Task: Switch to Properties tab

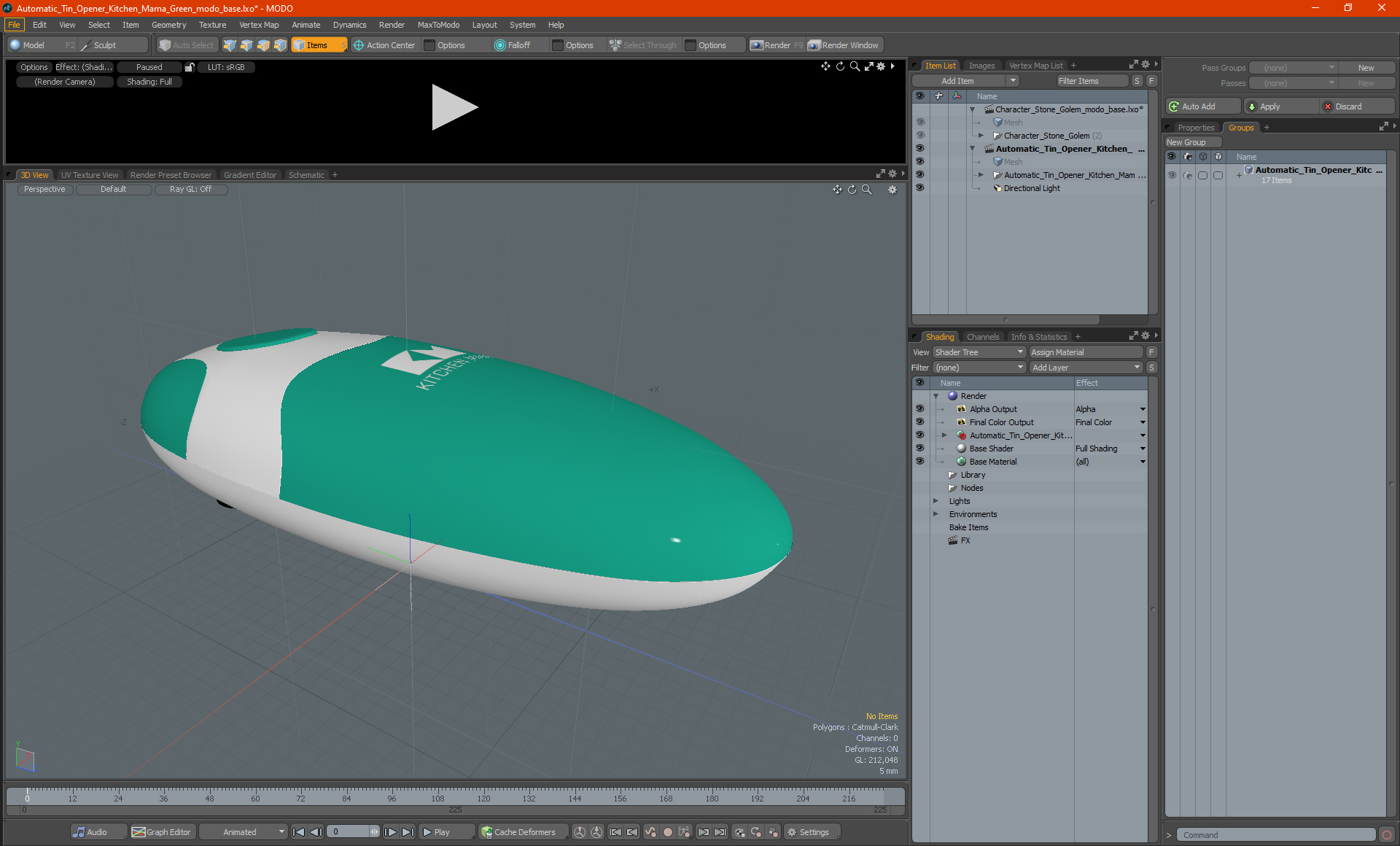Action: (1196, 128)
